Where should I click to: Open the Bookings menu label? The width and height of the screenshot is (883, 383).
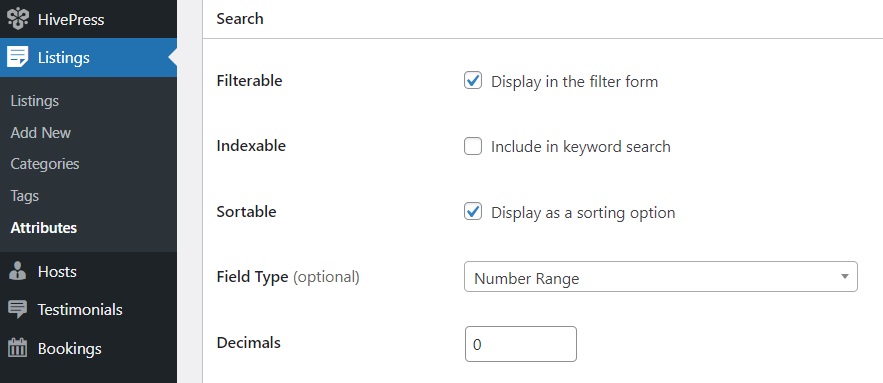coord(69,349)
